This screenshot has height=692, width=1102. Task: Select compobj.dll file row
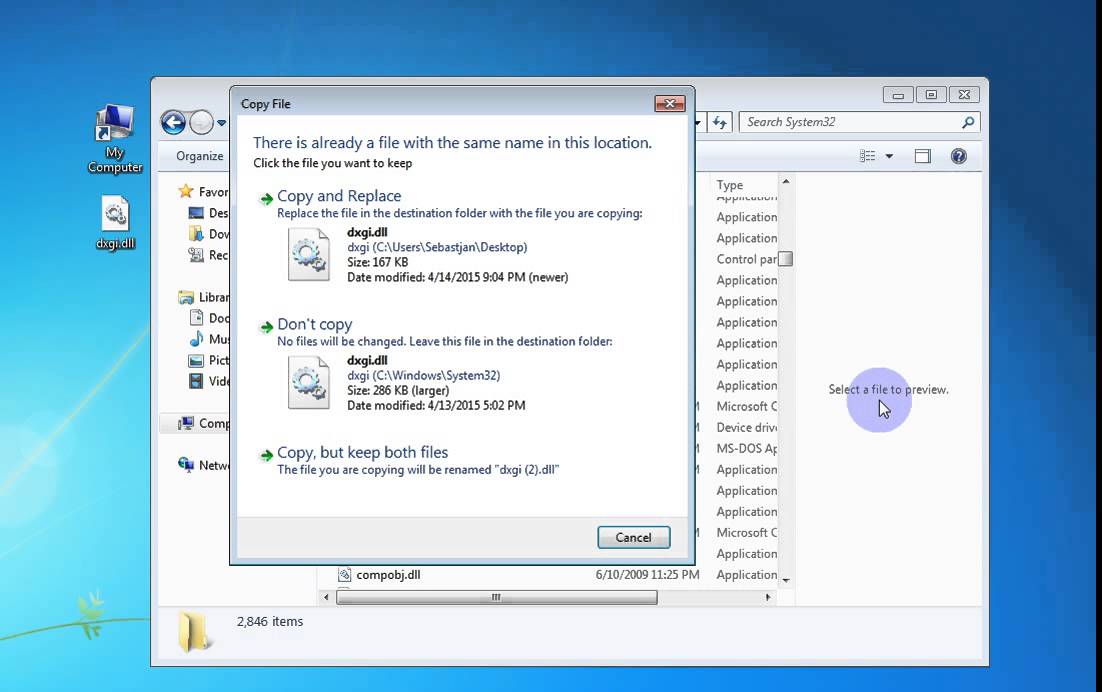[x=557, y=575]
